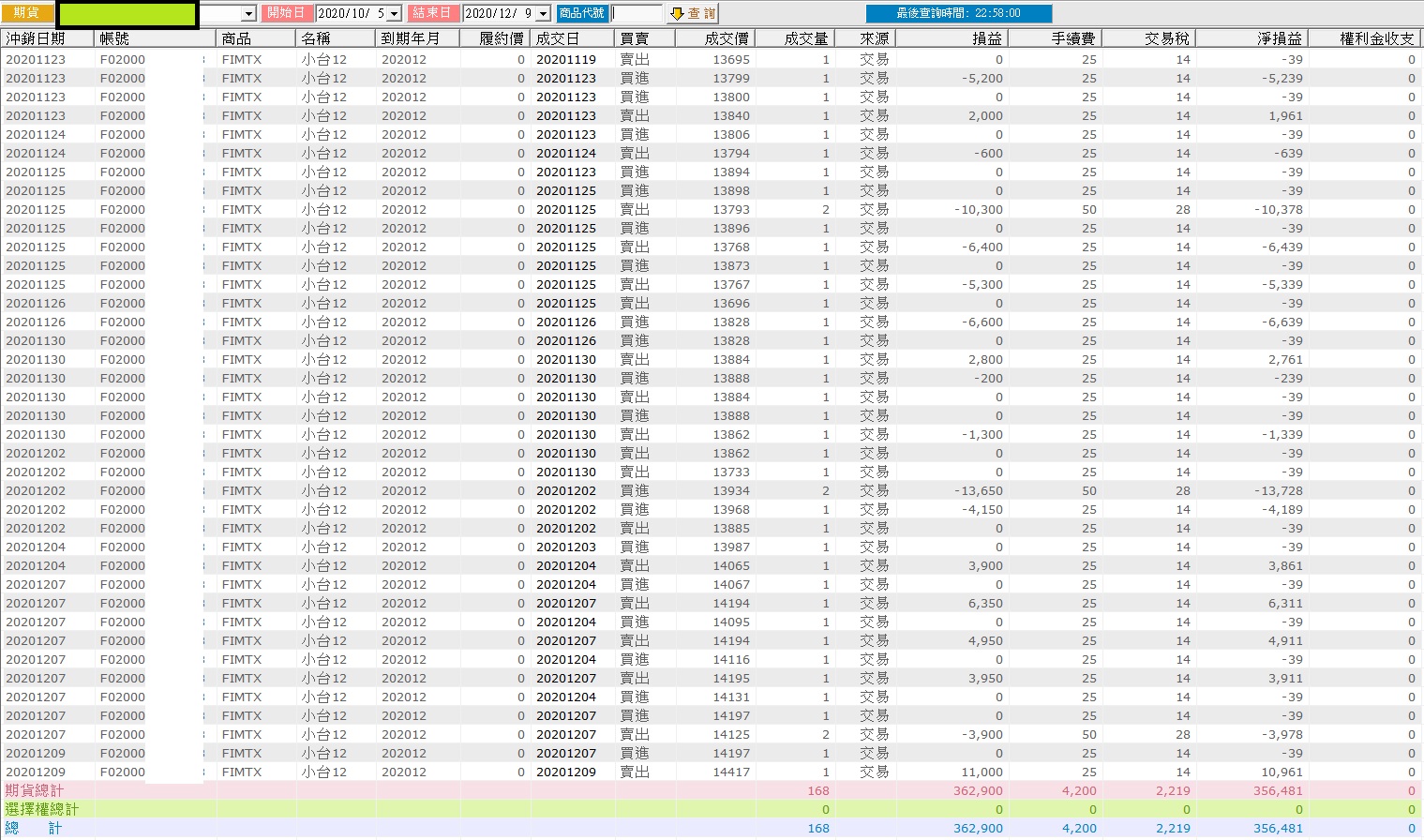
Task: Click the 期貨總計 futures total row label
Action: click(x=35, y=790)
